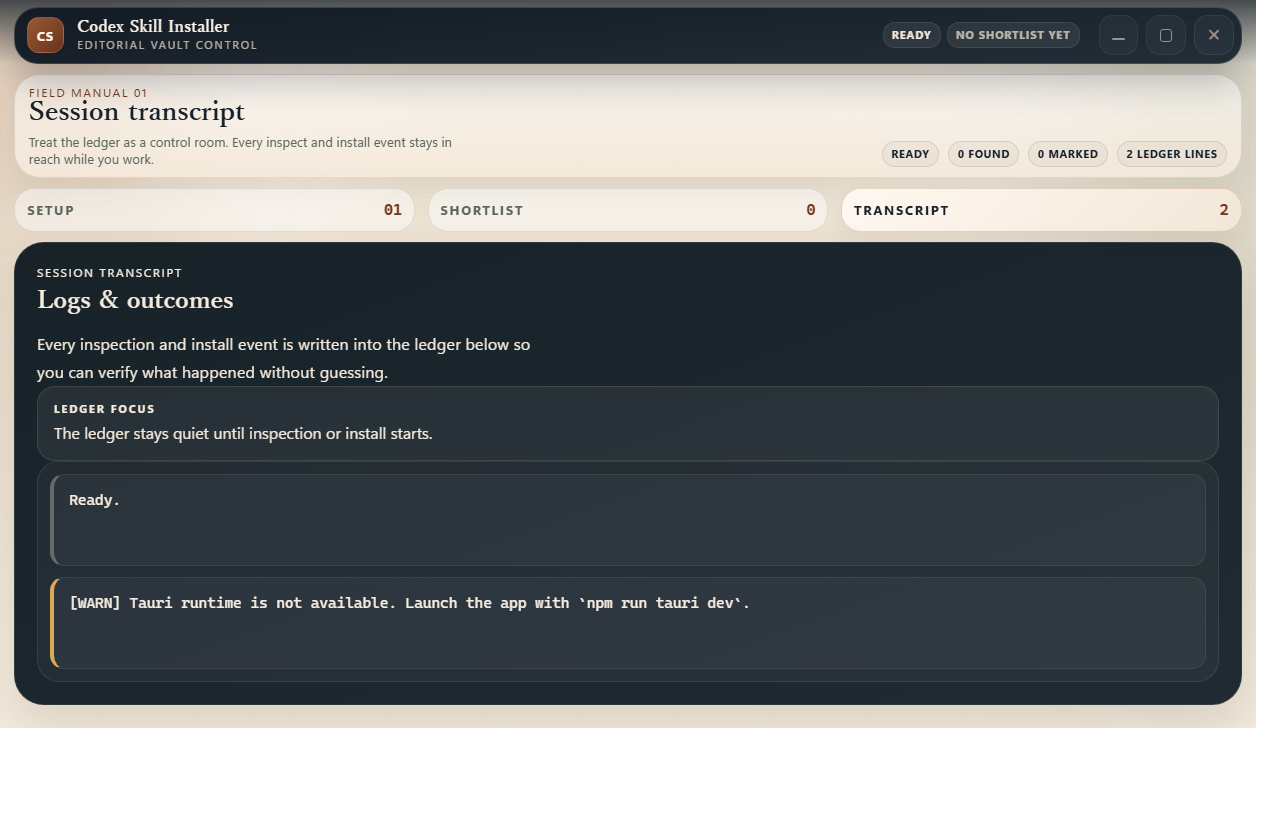Open the Setup tab

coord(214,210)
